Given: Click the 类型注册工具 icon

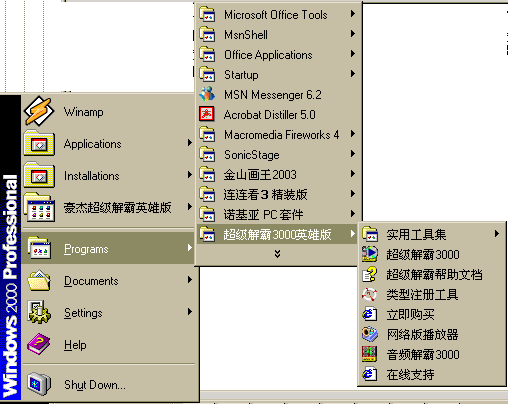Looking at the screenshot, I should [x=370, y=294].
